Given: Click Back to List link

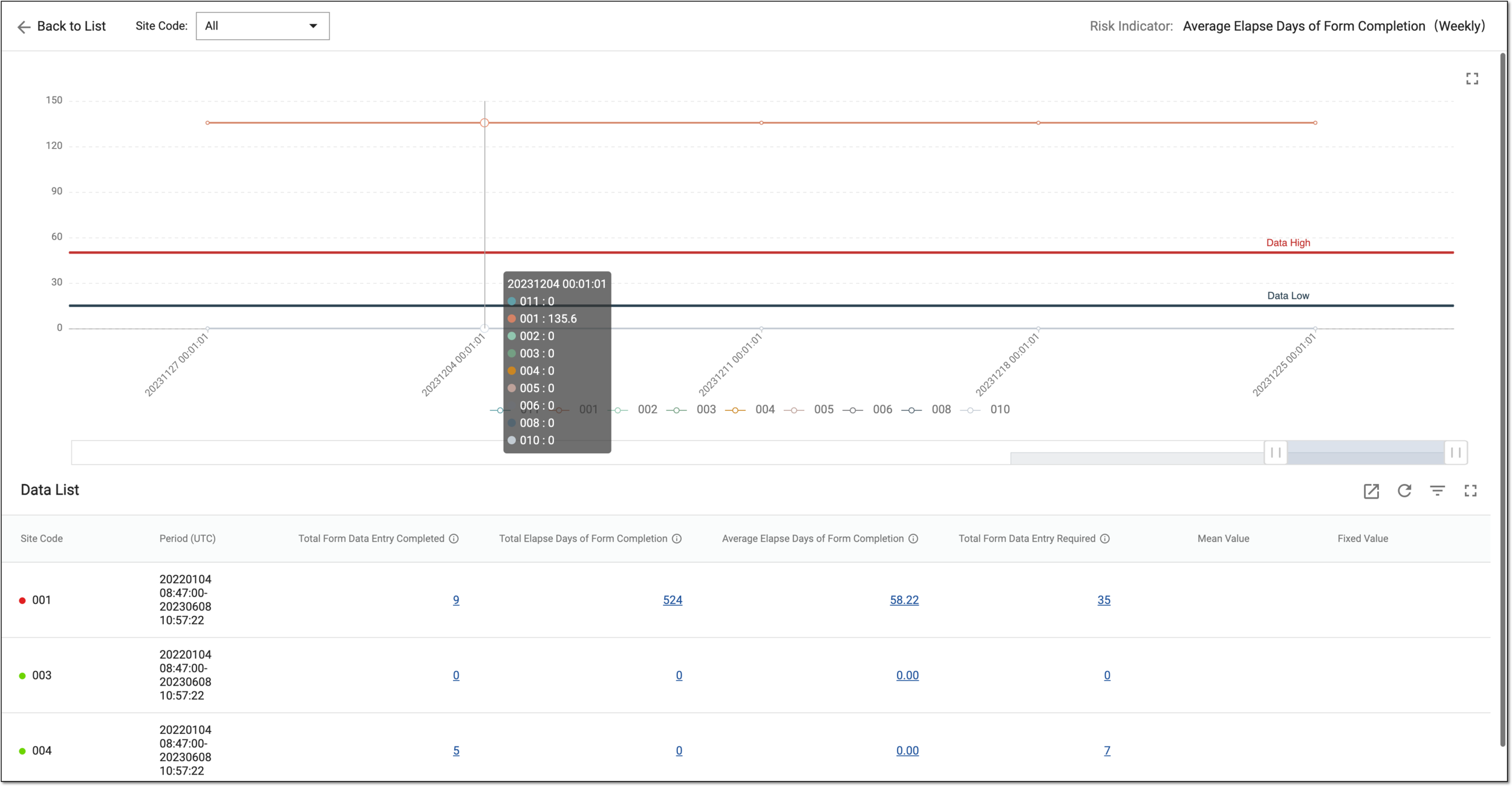Looking at the screenshot, I should [x=71, y=26].
